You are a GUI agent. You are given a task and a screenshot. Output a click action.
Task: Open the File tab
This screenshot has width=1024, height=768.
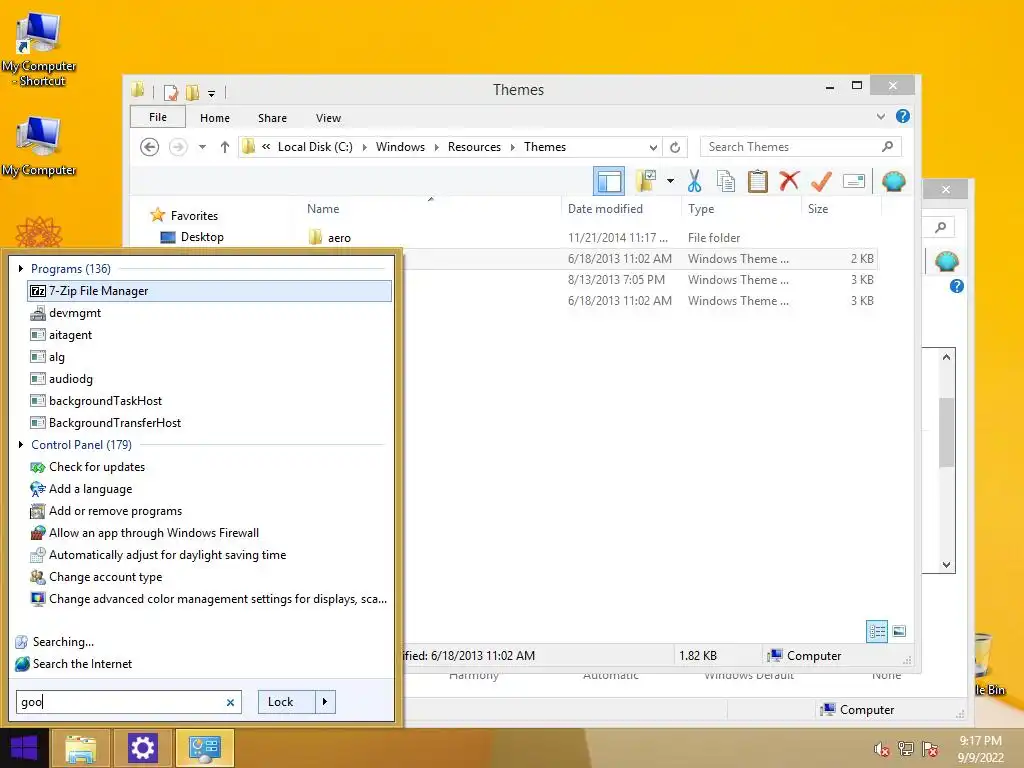pos(157,117)
